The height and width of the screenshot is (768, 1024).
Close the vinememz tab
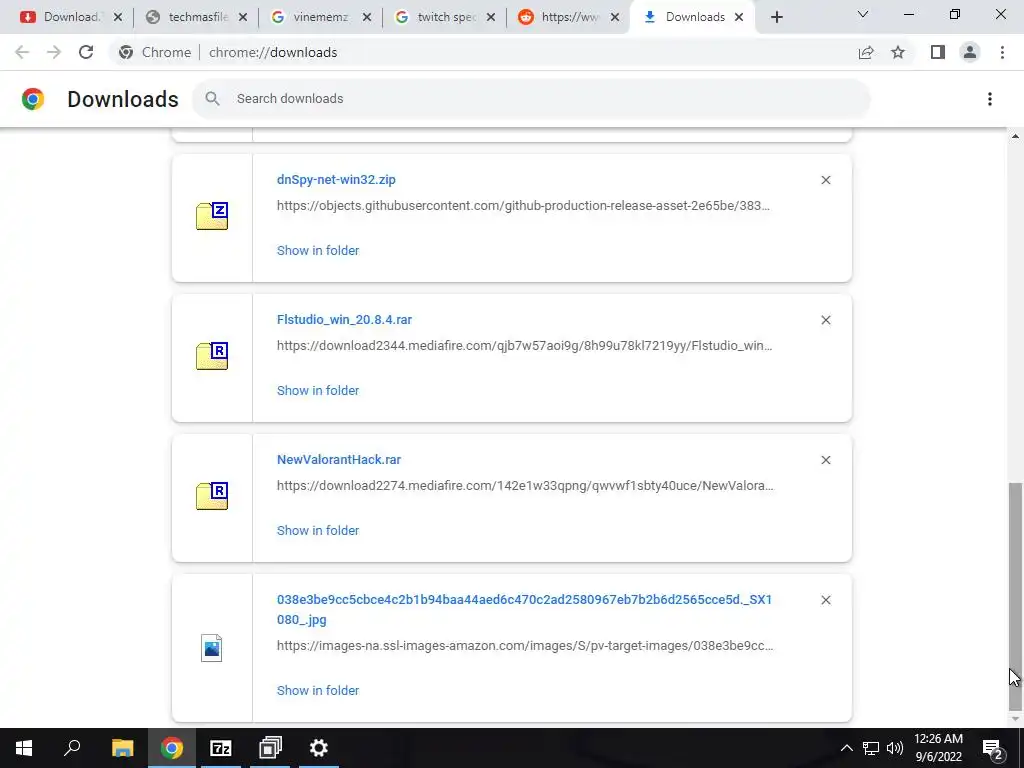tap(366, 17)
